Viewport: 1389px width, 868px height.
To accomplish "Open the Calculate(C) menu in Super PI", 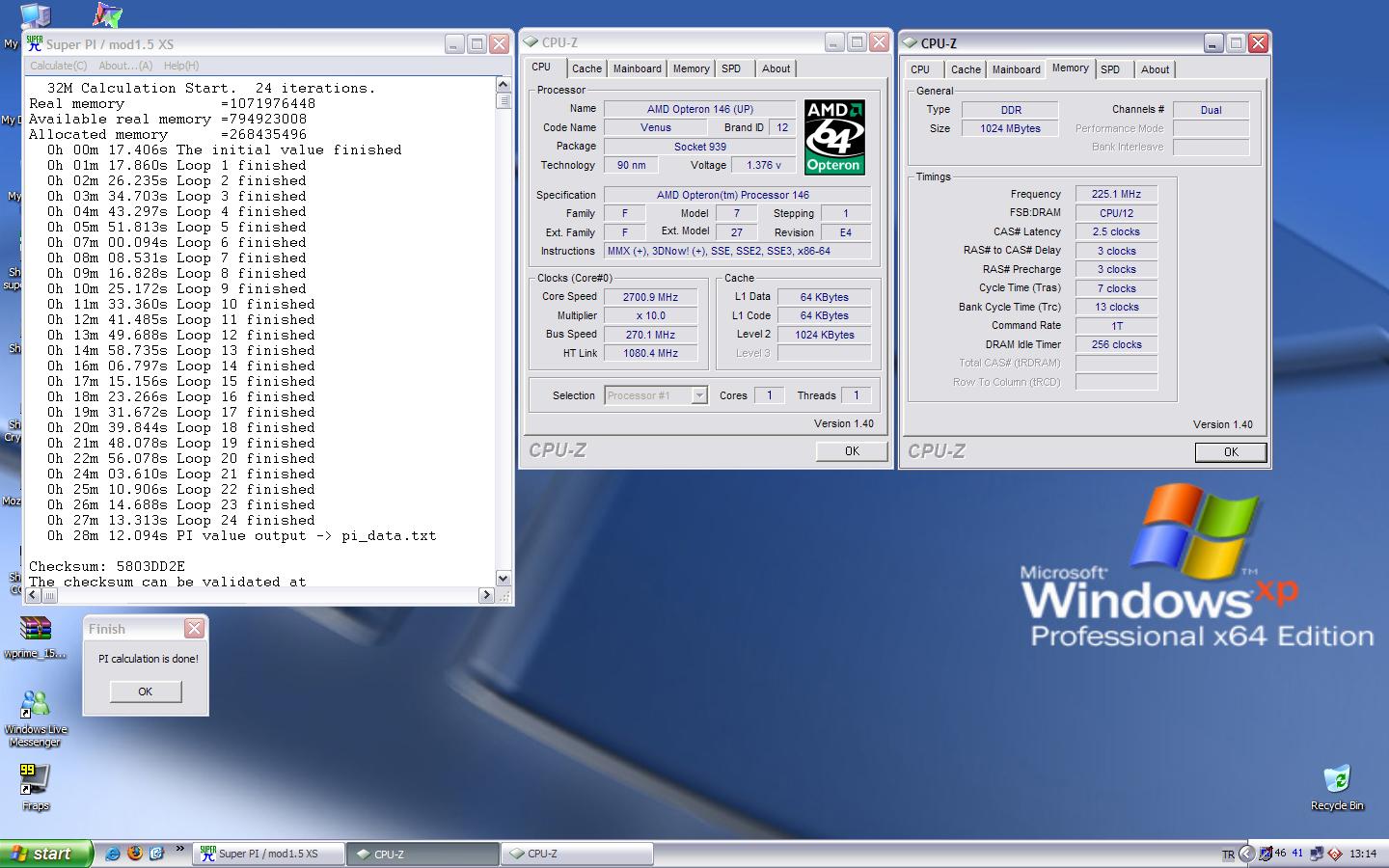I will click(x=58, y=66).
